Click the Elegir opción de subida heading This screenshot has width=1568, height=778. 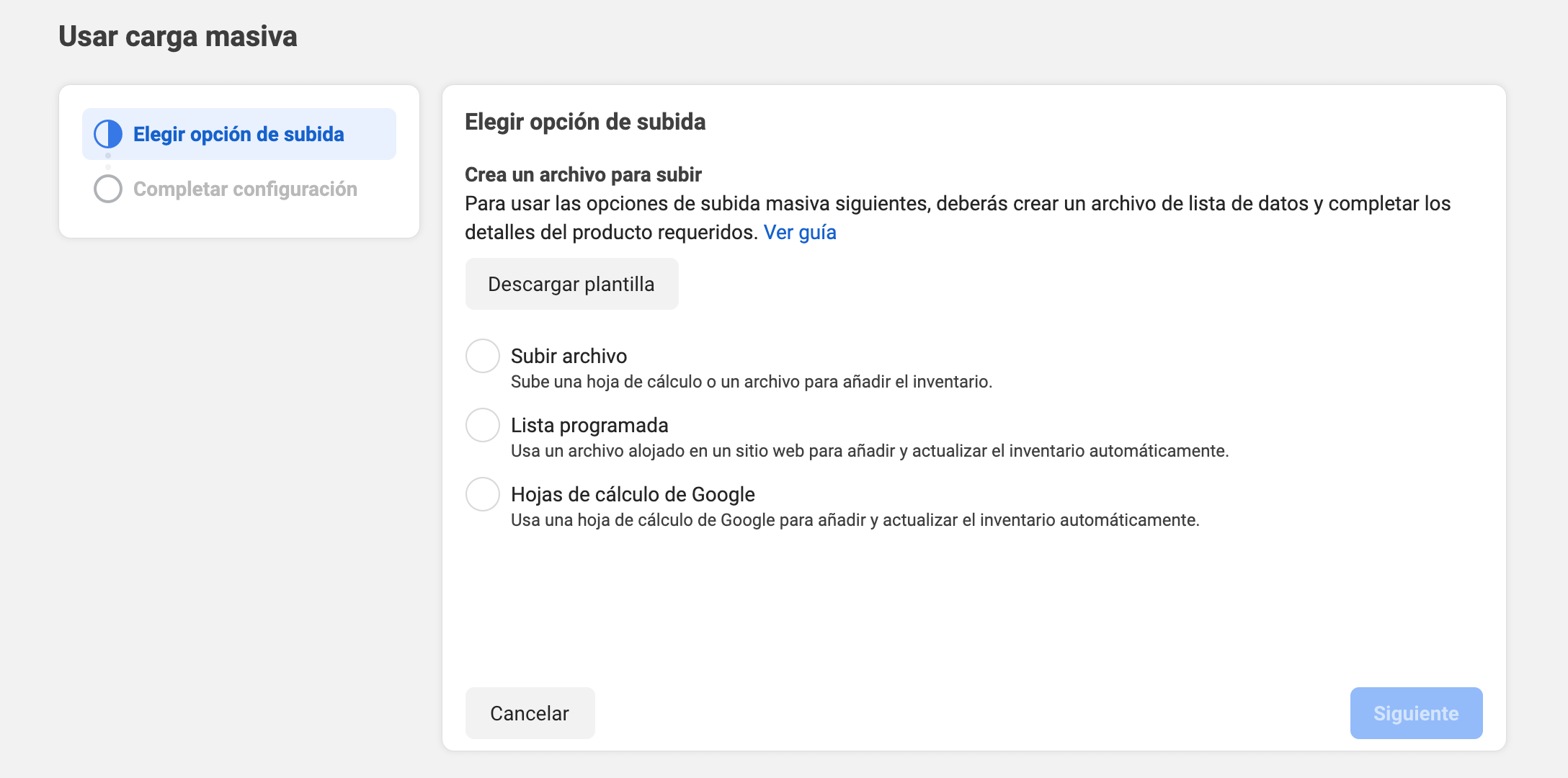(585, 122)
